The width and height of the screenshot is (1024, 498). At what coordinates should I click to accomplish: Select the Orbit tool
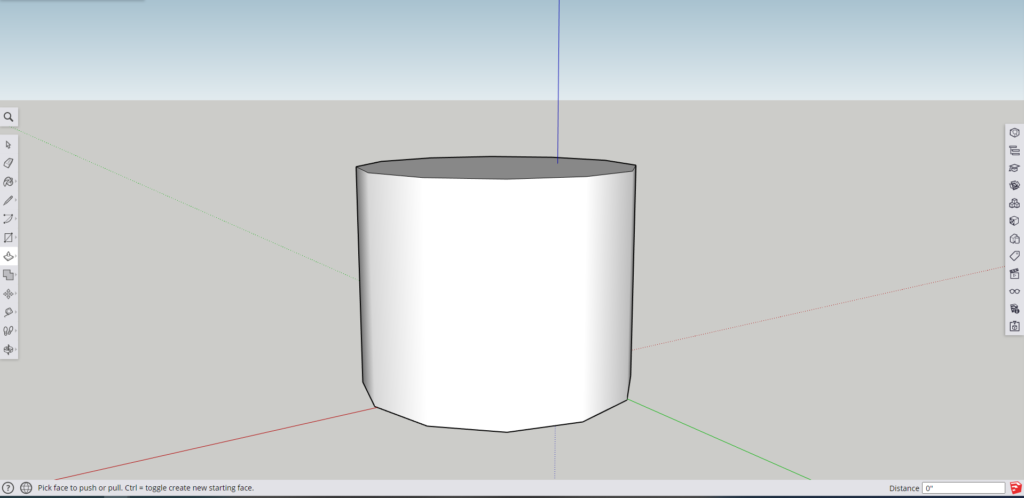8,350
